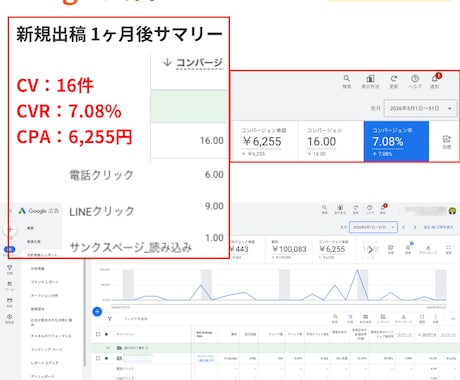
Task: Open the account avatar in the lower window
Action: coord(452,211)
